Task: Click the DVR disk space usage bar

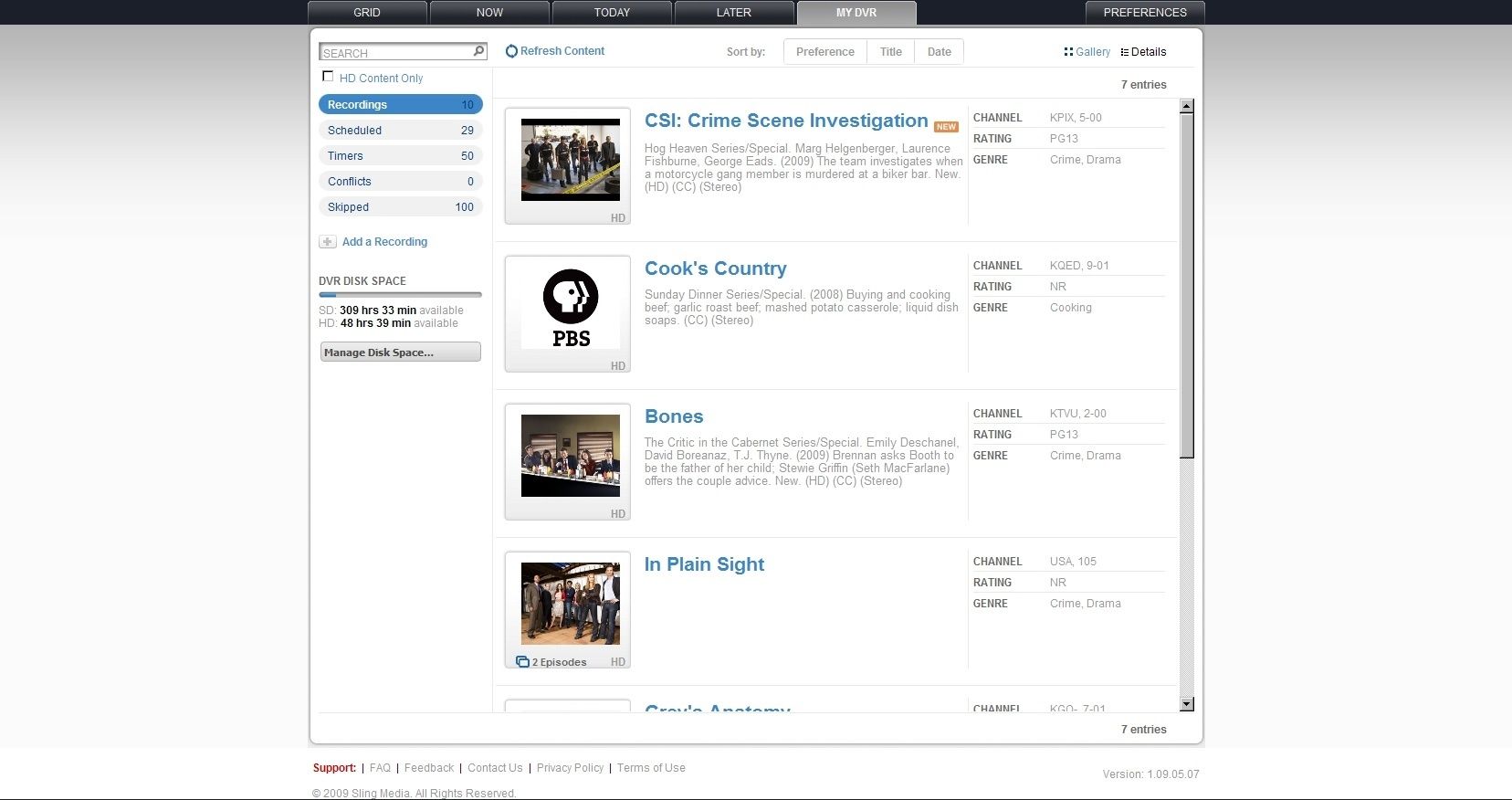Action: point(400,295)
